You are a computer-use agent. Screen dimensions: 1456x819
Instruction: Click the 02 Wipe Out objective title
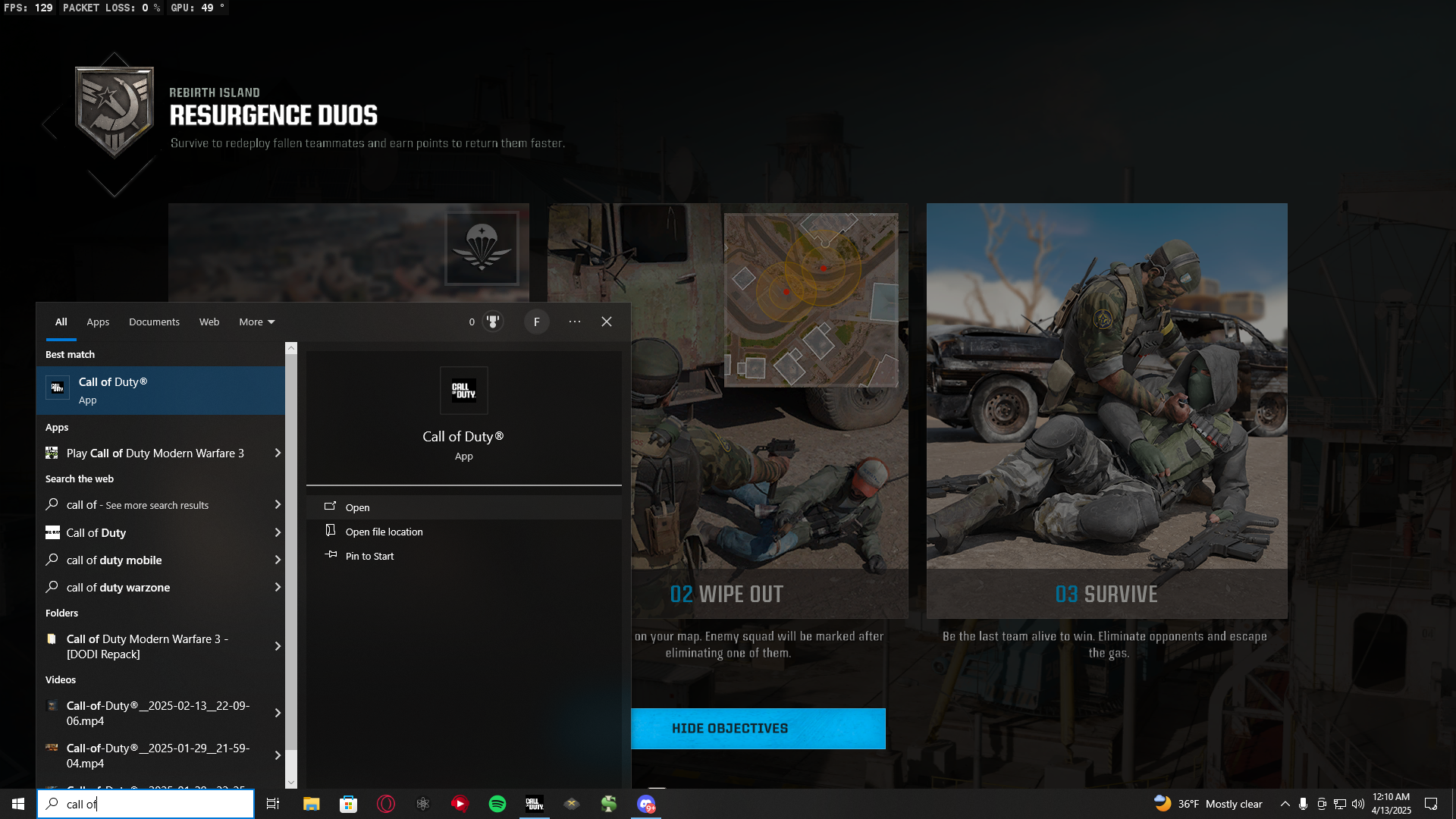(726, 594)
